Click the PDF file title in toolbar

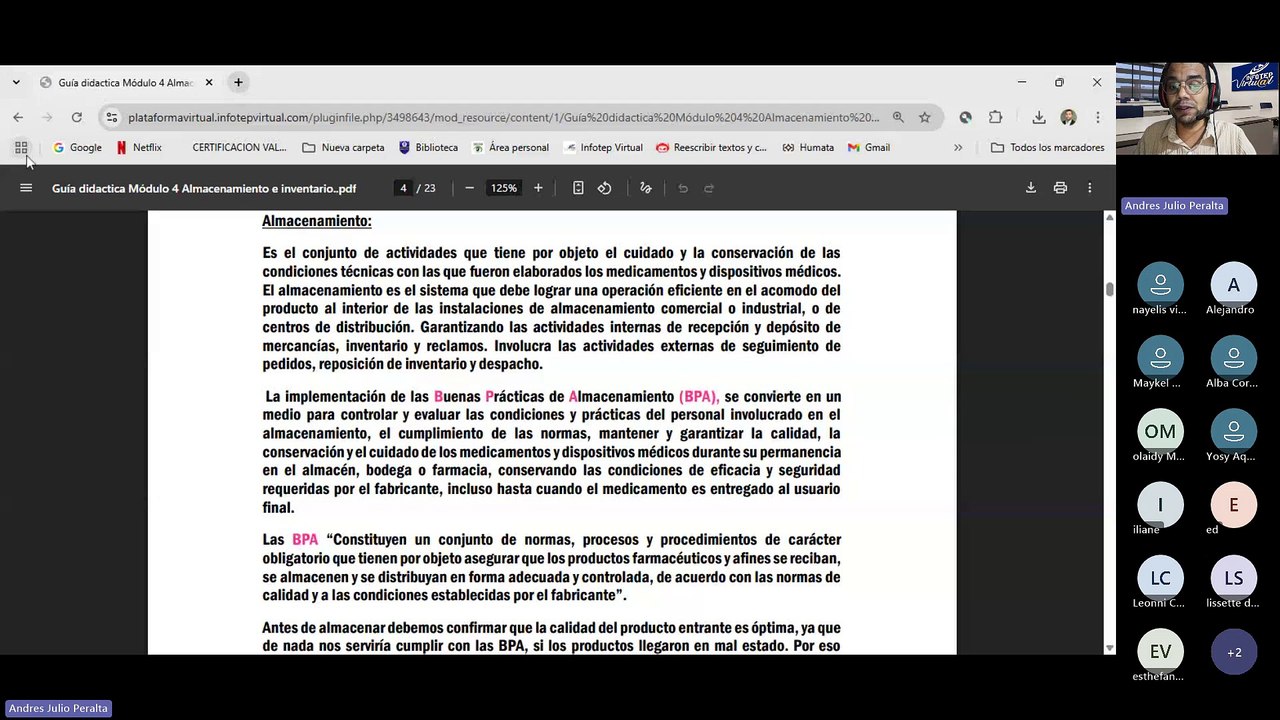[x=204, y=188]
